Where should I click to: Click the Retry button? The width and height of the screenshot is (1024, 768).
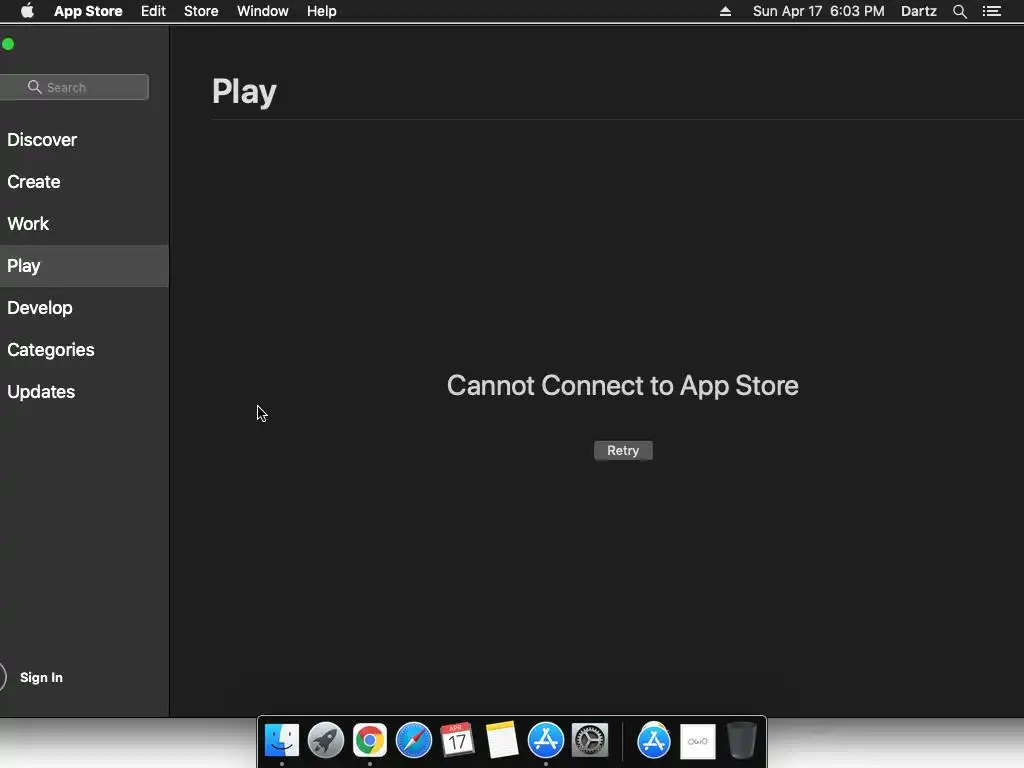pos(623,451)
